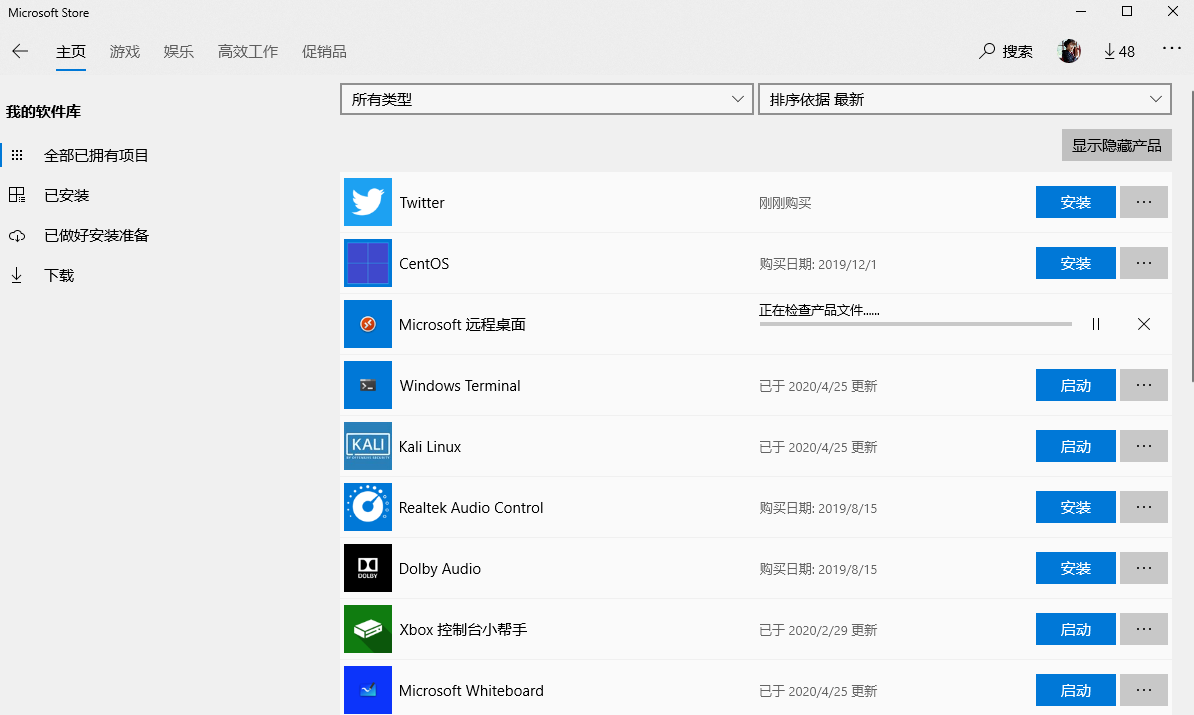
Task: Switch to the 游戏 tab
Action: [125, 51]
